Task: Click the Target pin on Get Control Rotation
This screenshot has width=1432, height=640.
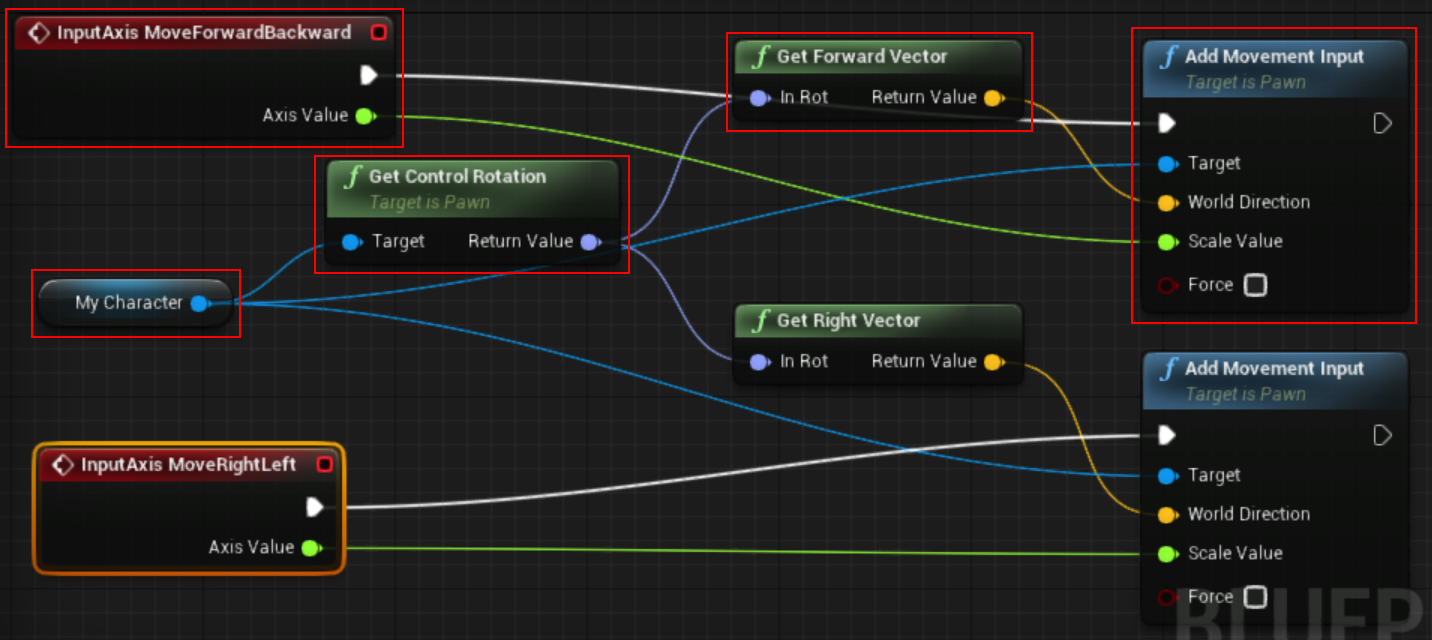Action: (x=351, y=241)
